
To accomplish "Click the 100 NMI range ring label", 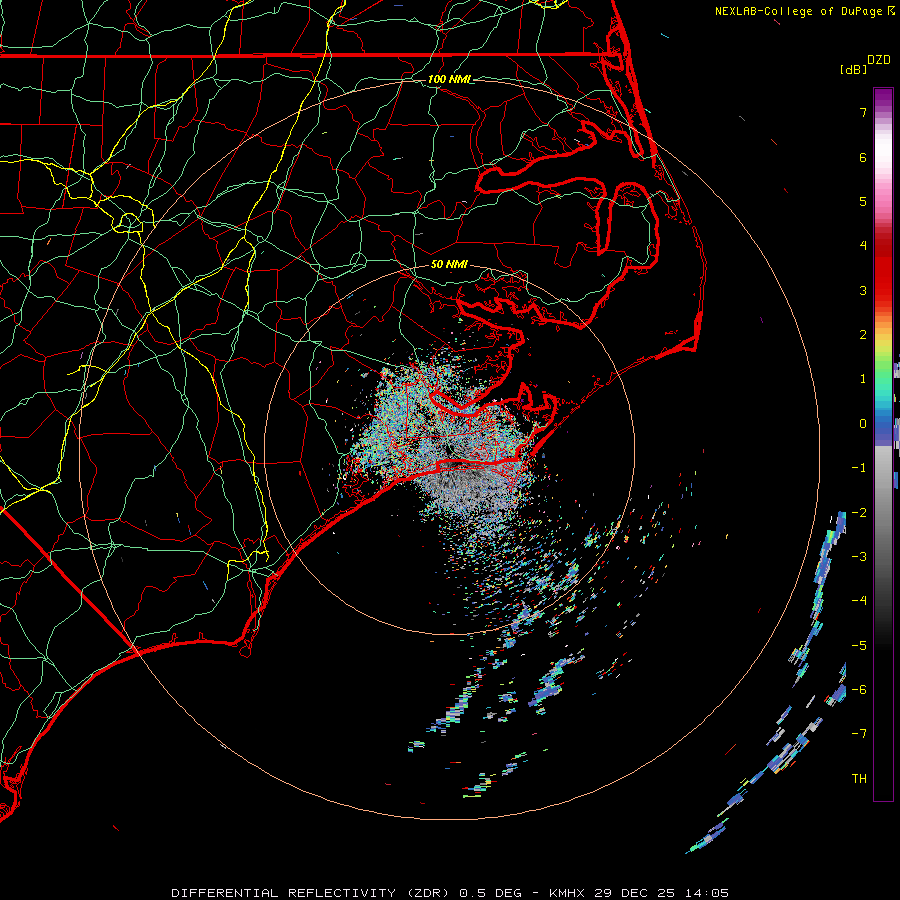I will point(448,79).
